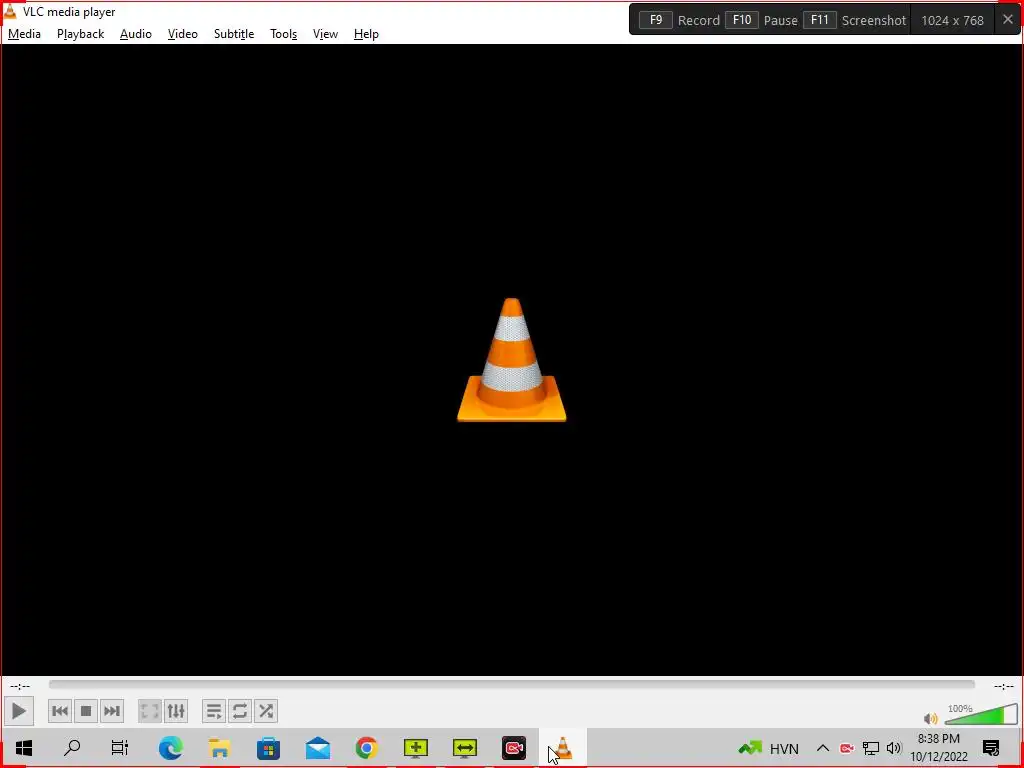
Task: Click the F11 Screenshot button
Action: tap(854, 20)
